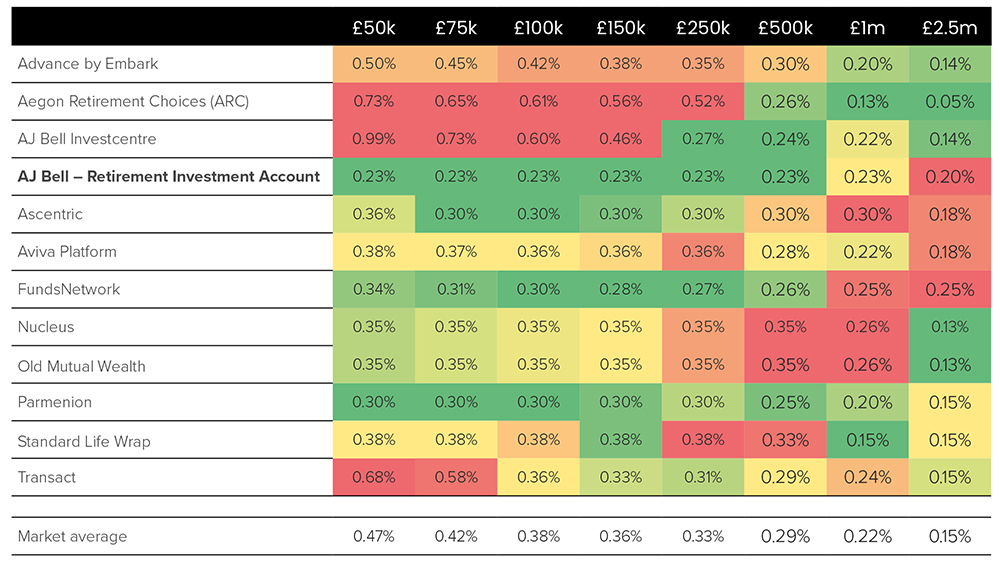Screen dimensions: 1000x564
Task: Select the Market average row label
Action: (72, 536)
